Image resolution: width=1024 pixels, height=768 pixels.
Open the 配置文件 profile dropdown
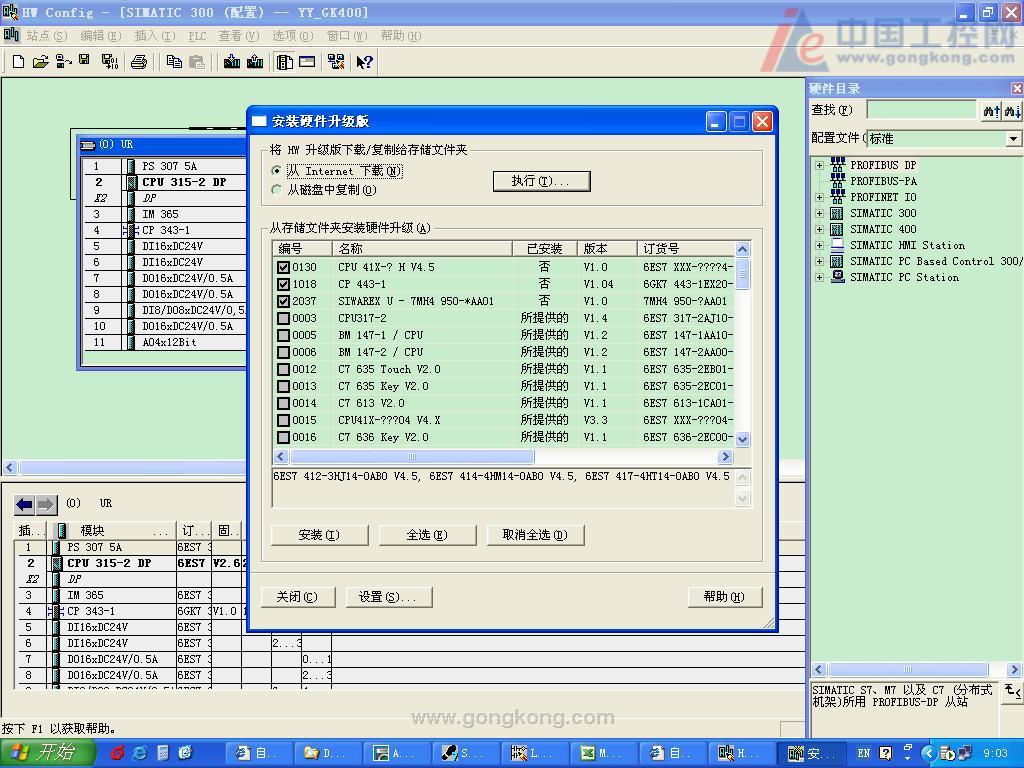1013,138
